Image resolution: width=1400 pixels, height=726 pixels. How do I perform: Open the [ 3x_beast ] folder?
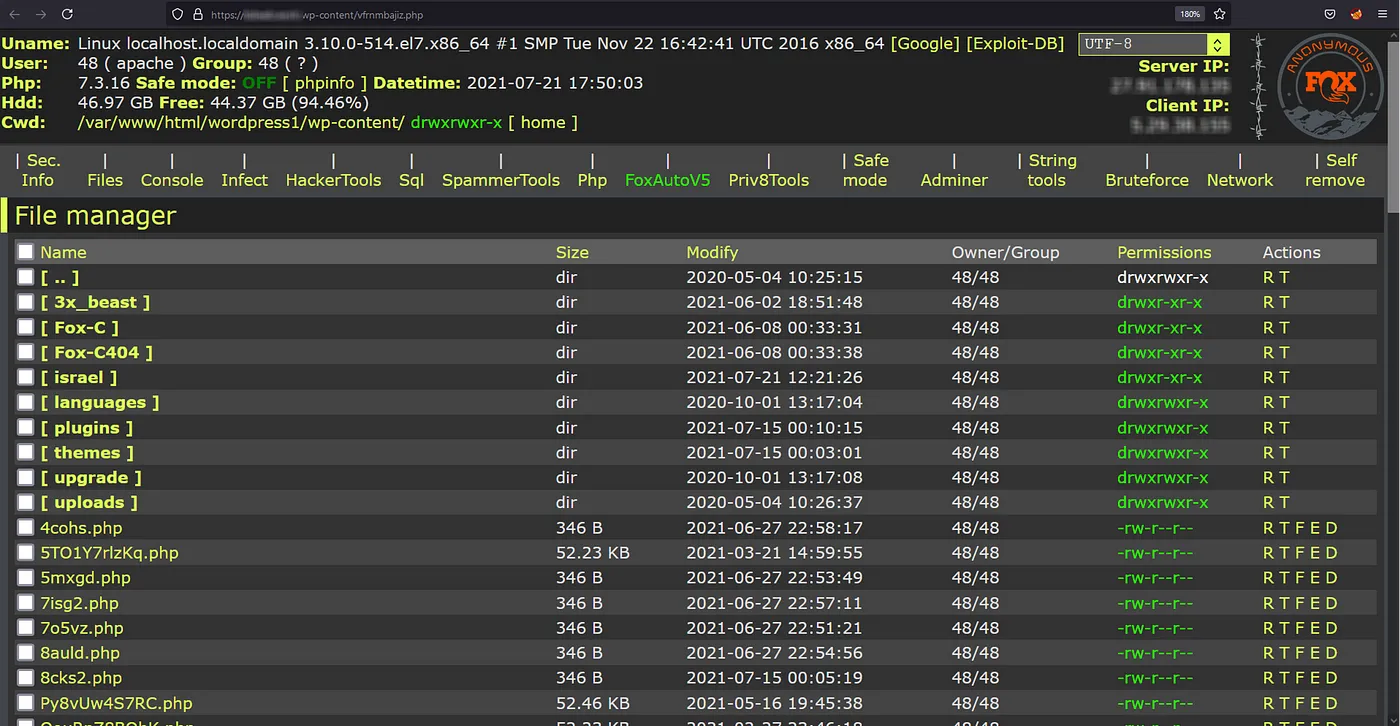95,302
